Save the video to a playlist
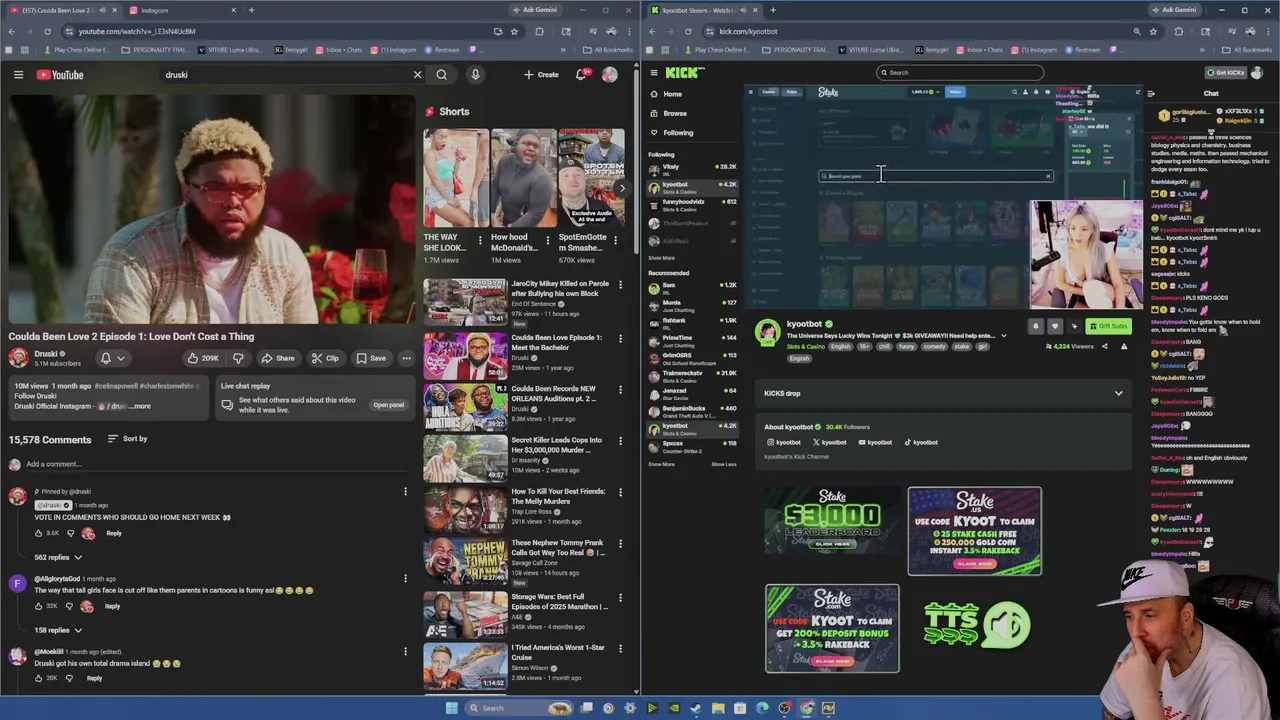This screenshot has width=1280, height=720. pyautogui.click(x=370, y=358)
